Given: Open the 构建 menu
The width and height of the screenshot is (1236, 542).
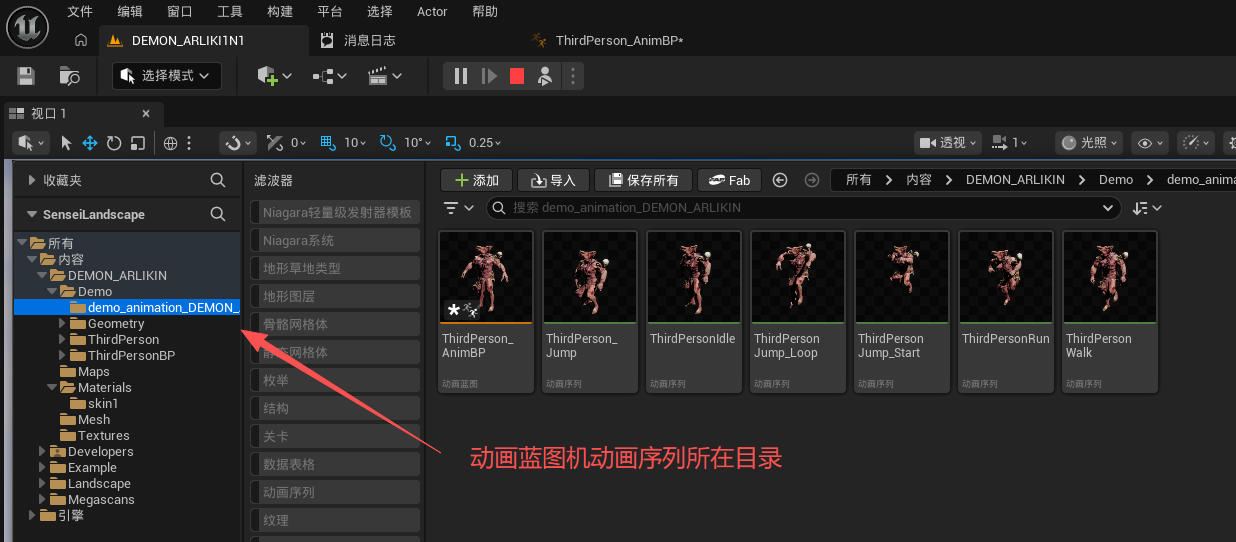Looking at the screenshot, I should coord(280,12).
